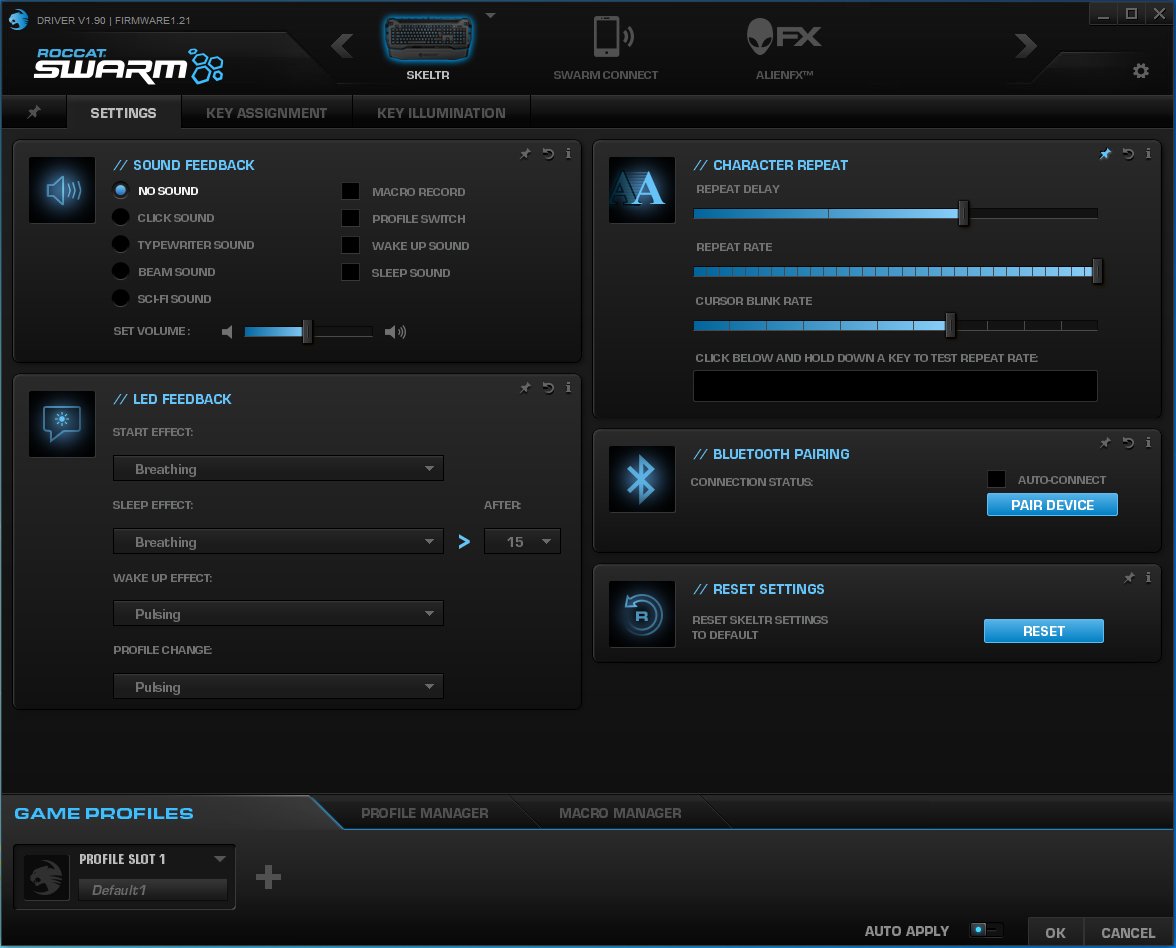1176x948 pixels.
Task: Open the Macro Manager tab
Action: (x=620, y=813)
